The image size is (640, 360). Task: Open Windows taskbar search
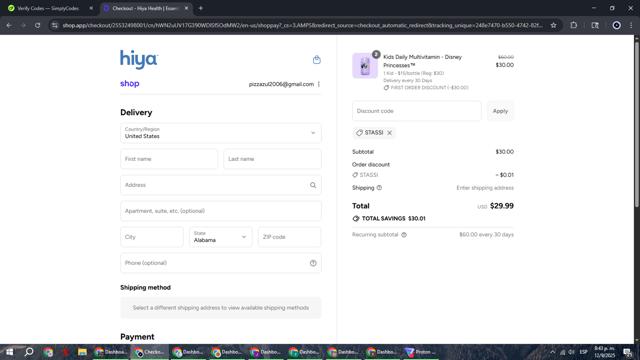(29, 352)
